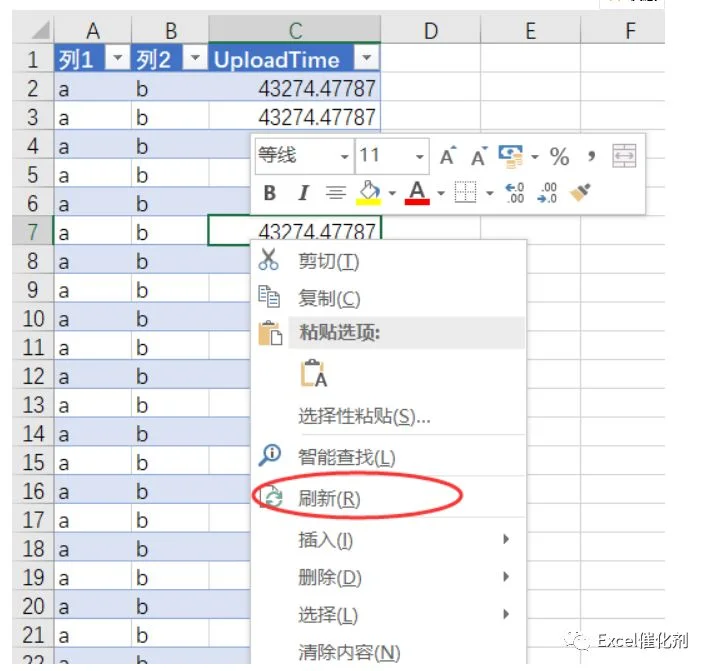
Task: Select column A header
Action: [93, 30]
